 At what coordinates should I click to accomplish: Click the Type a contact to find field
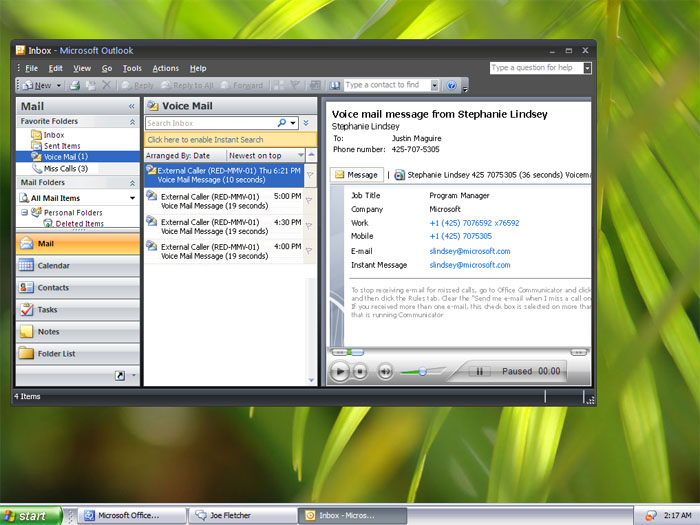point(387,85)
